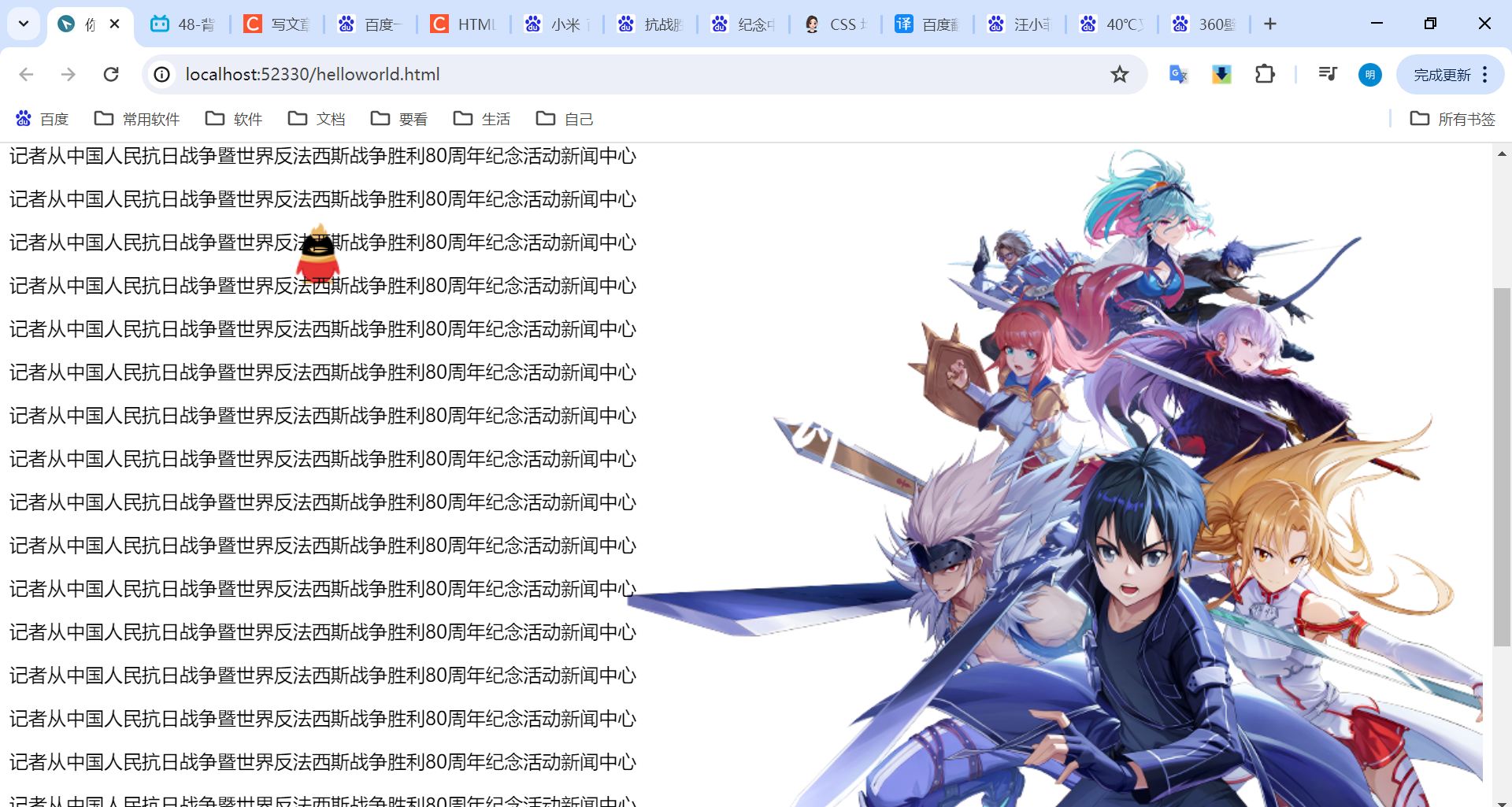1512x807 pixels.
Task: Open the download extension icon
Action: [x=1221, y=74]
